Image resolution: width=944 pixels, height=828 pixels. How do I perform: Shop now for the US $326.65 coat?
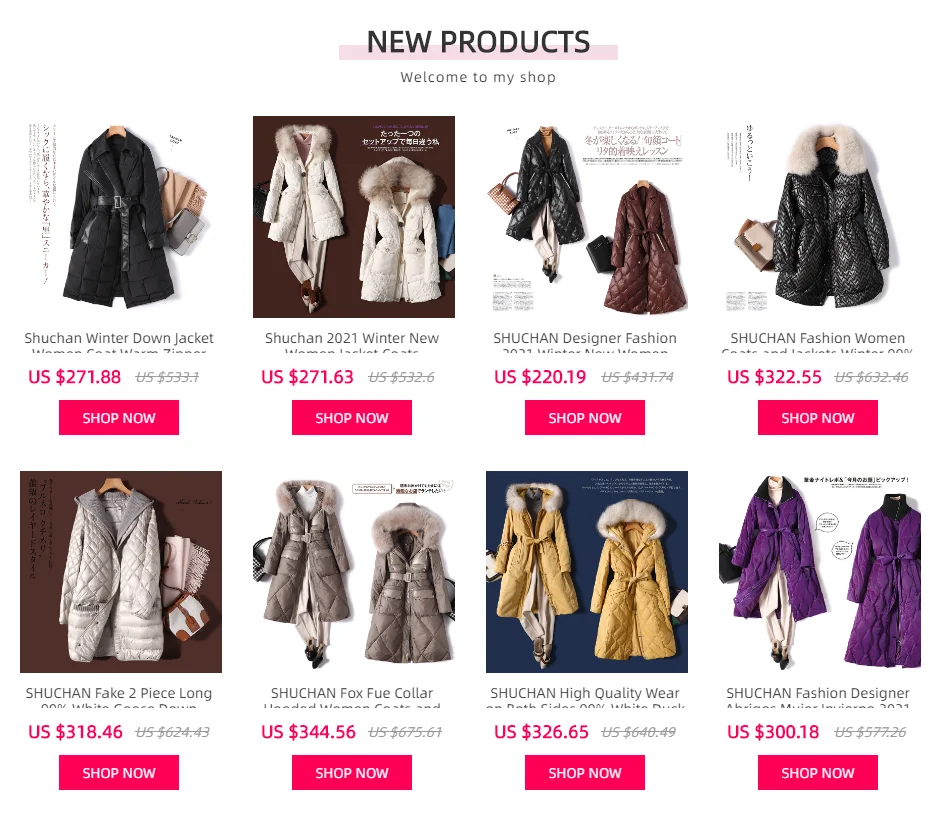click(x=585, y=773)
